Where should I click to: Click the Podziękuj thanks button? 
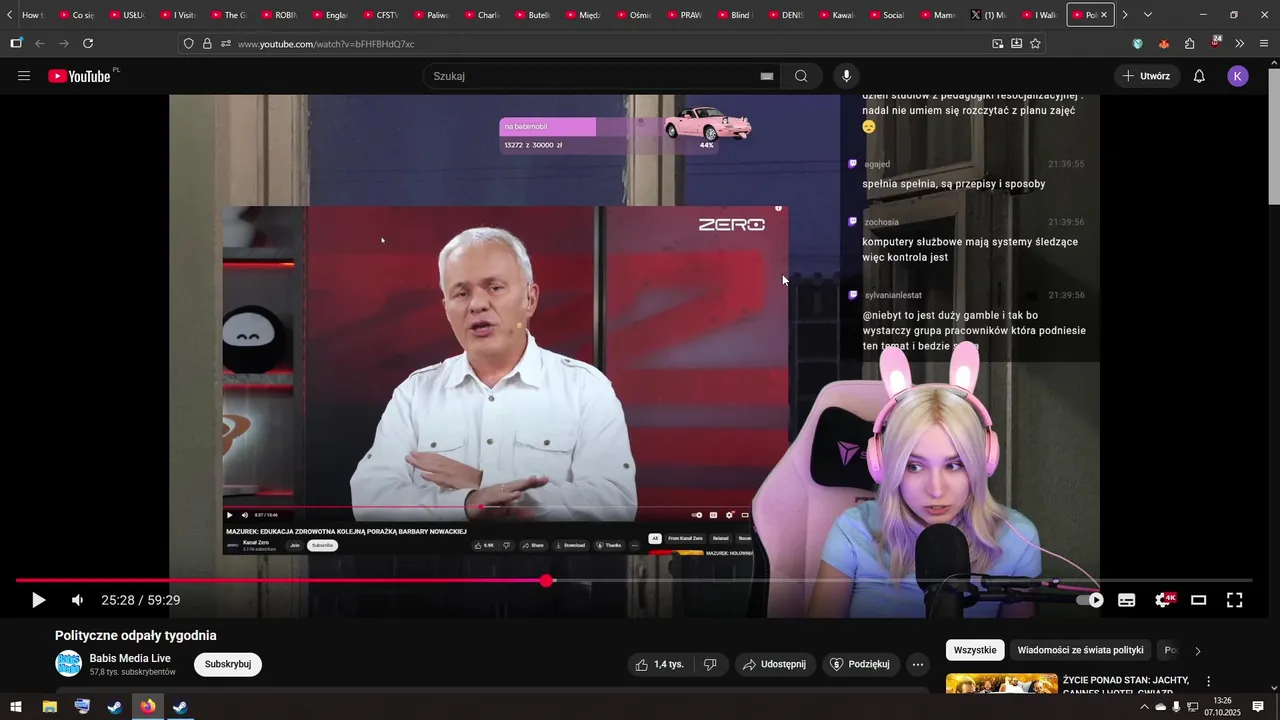tap(861, 664)
